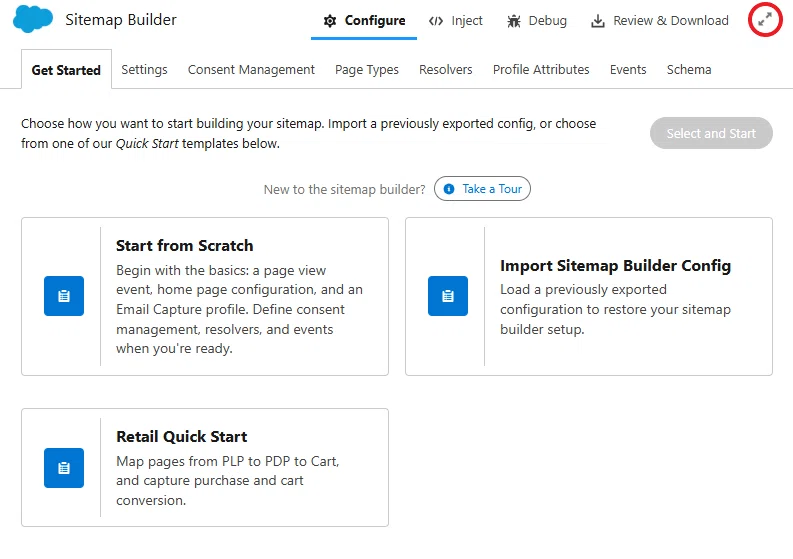Image resolution: width=793 pixels, height=559 pixels.
Task: View the Schema tab
Action: 689,69
